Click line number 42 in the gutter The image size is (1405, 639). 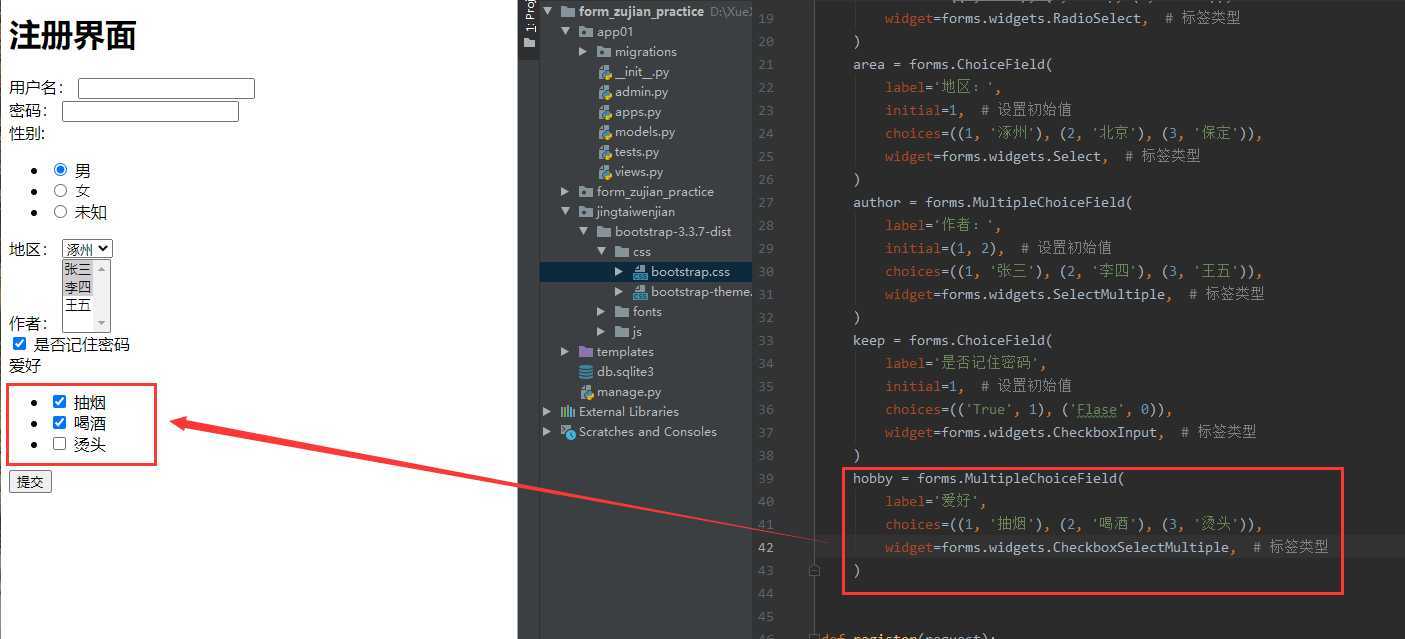click(766, 547)
